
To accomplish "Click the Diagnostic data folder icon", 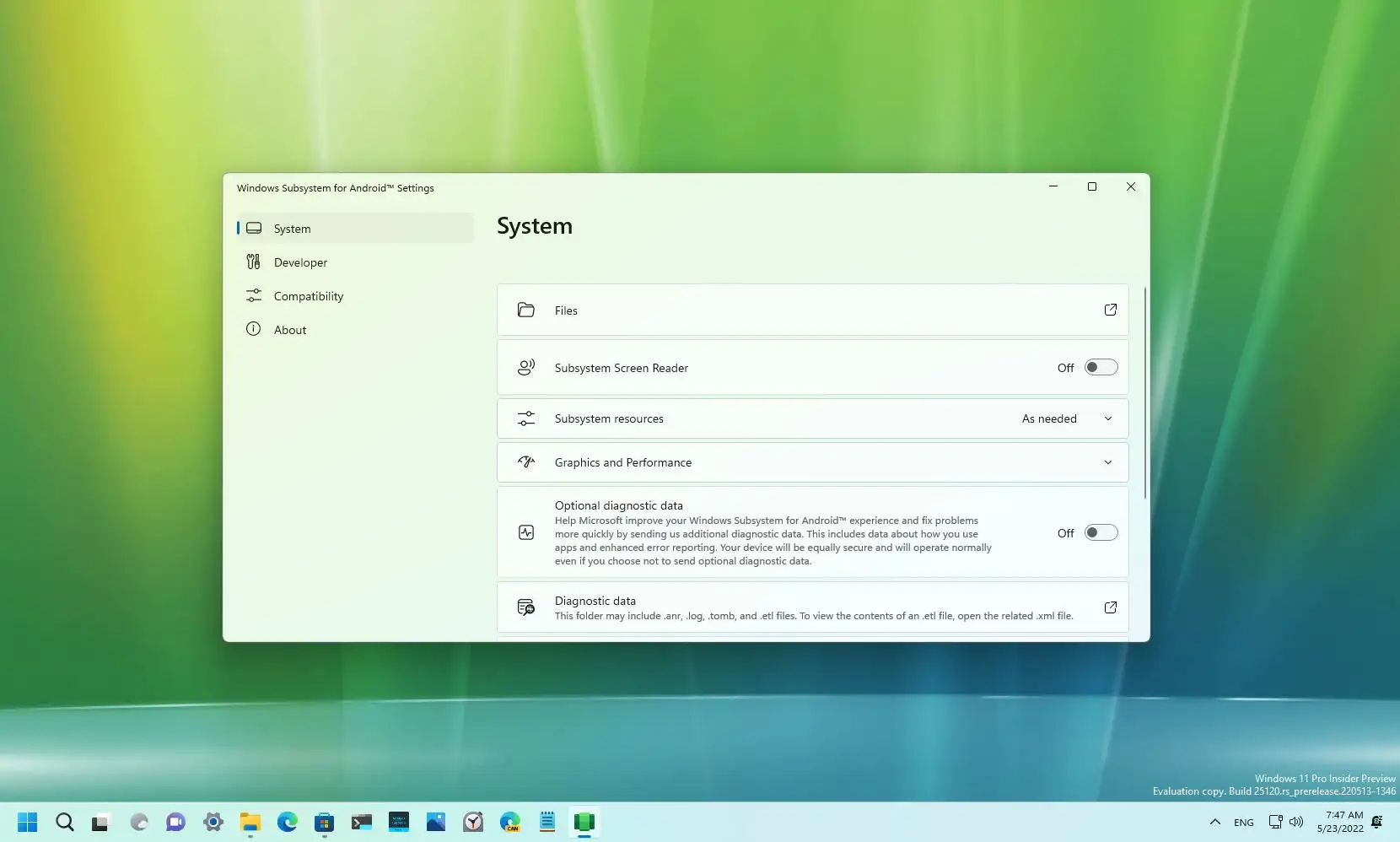I will [525, 607].
